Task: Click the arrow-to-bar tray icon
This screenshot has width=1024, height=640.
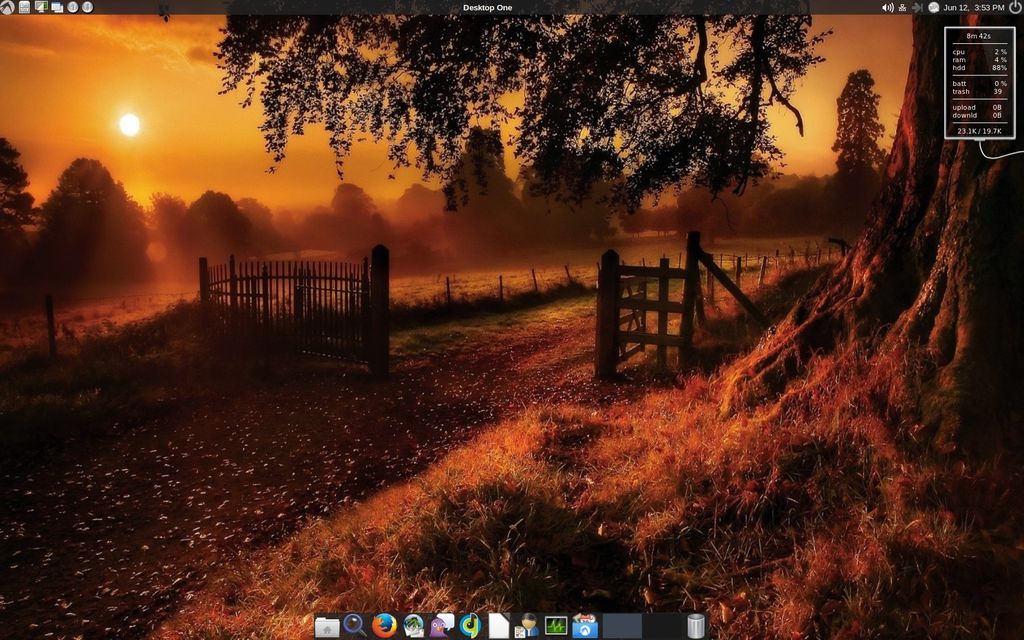Action: pyautogui.click(x=918, y=8)
